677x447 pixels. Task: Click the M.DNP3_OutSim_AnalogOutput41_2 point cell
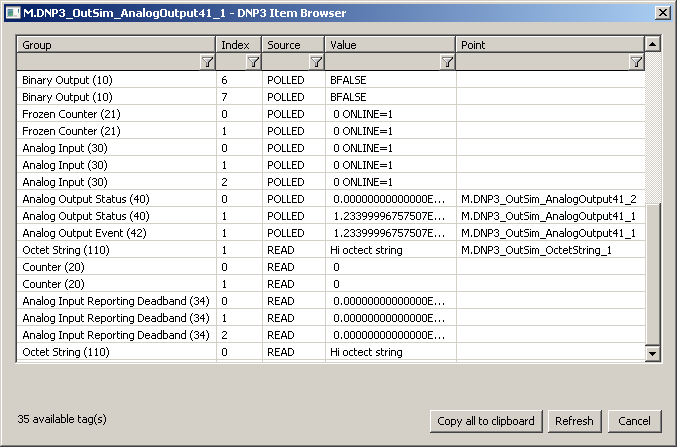(x=548, y=199)
